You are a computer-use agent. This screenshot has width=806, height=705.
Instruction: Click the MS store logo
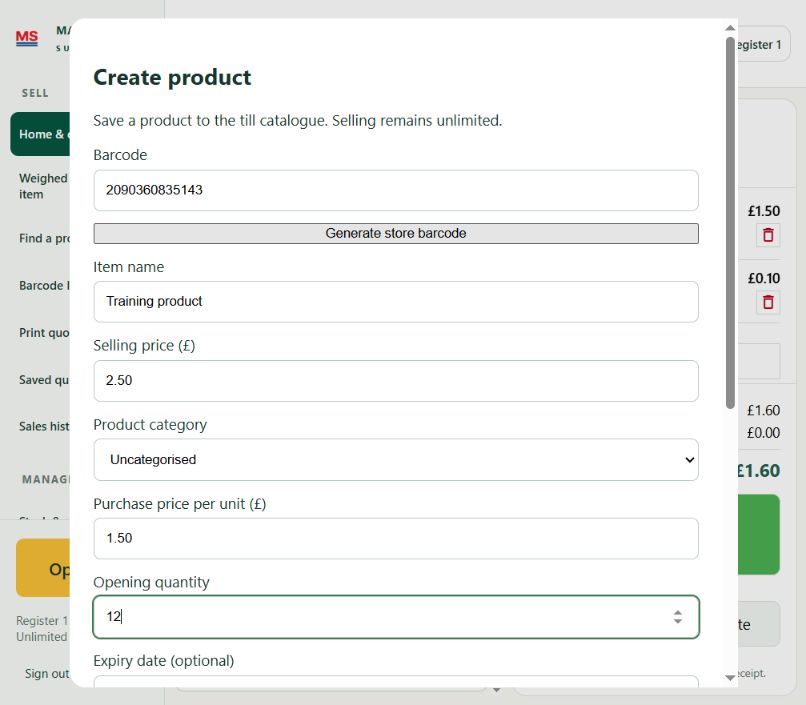27,38
